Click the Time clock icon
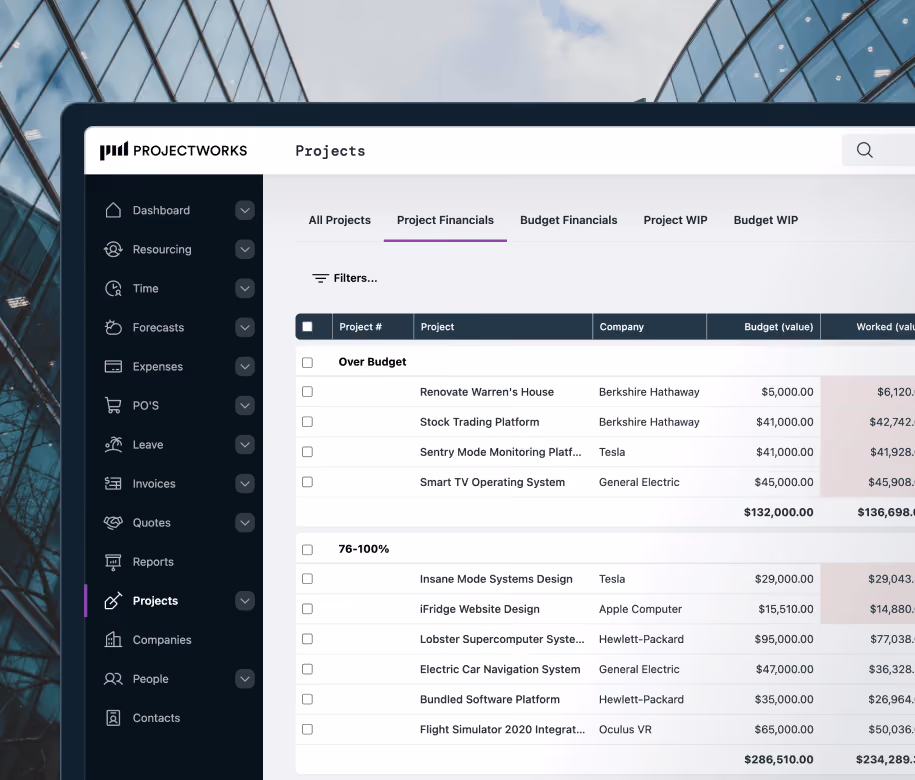The width and height of the screenshot is (915, 780). [113, 288]
